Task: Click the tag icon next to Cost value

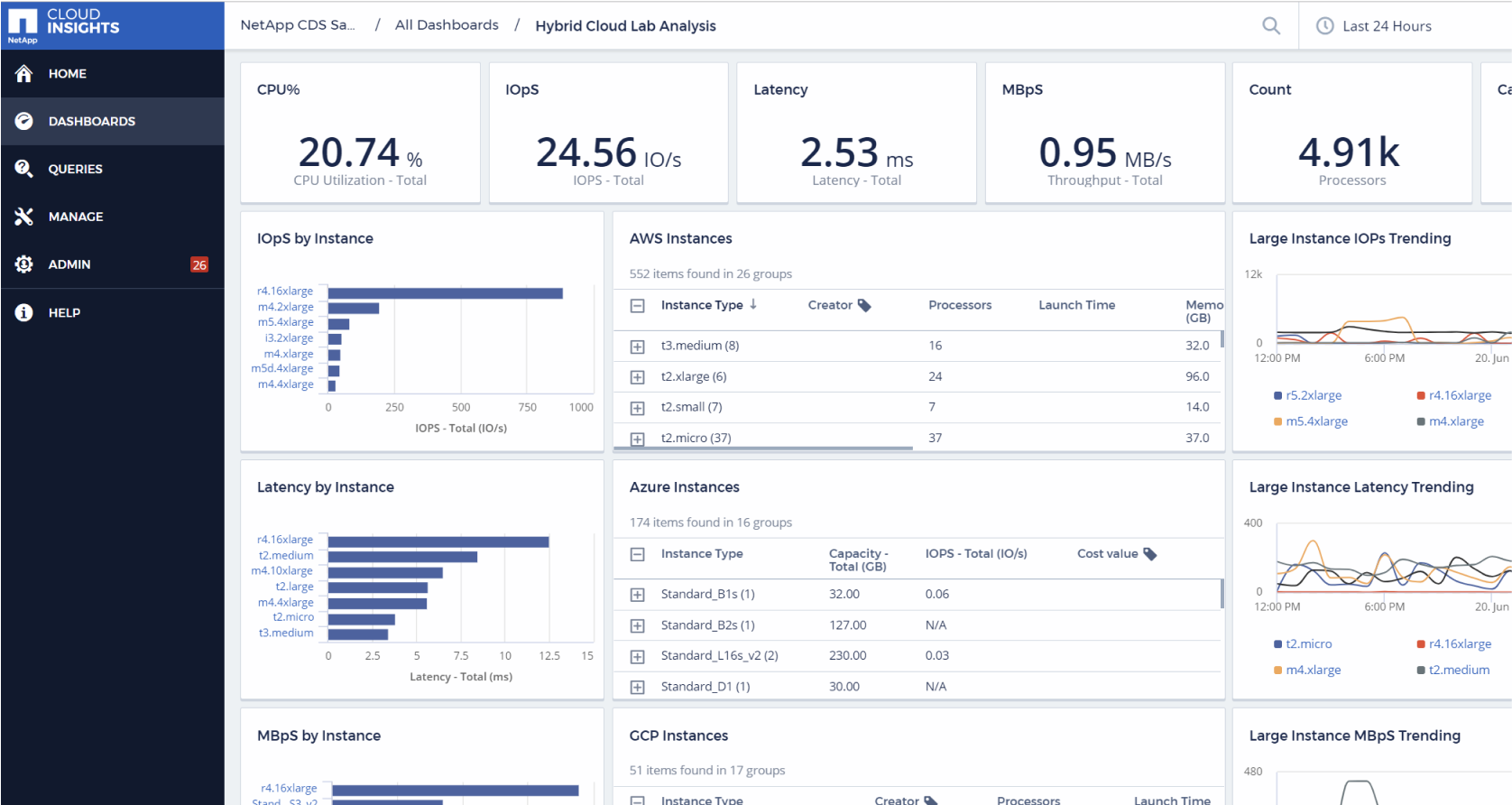Action: pos(1149,553)
